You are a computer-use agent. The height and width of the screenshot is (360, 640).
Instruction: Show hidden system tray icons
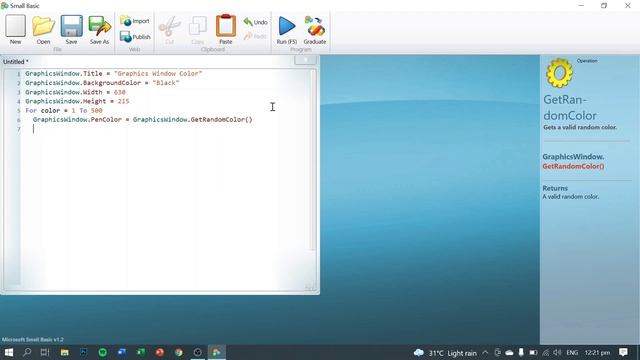(485, 353)
